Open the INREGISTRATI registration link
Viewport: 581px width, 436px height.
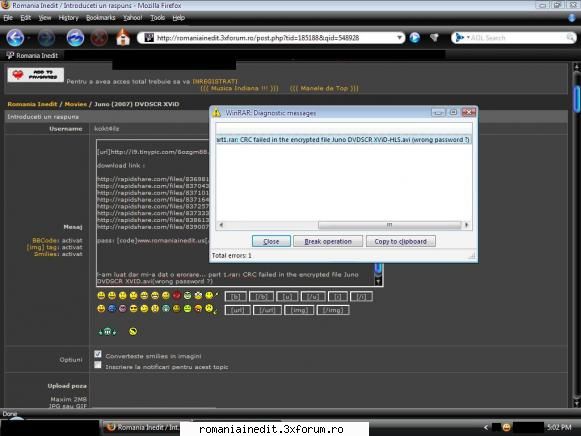tap(215, 81)
